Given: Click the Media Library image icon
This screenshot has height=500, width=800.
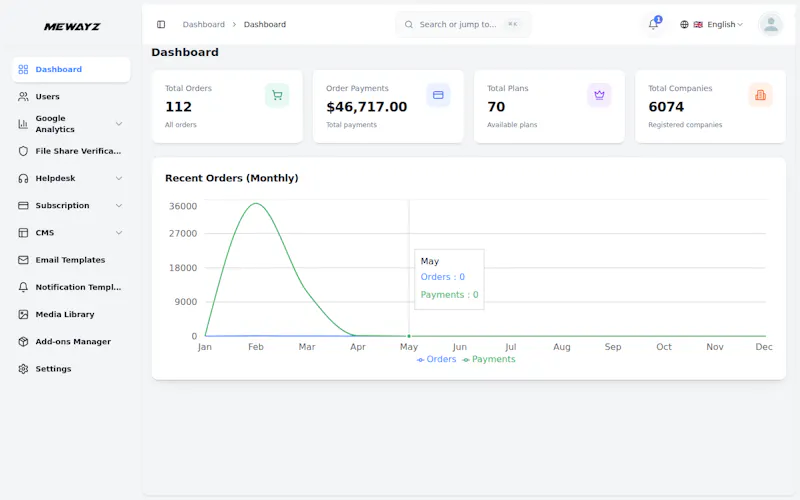Looking at the screenshot, I should tap(23, 314).
